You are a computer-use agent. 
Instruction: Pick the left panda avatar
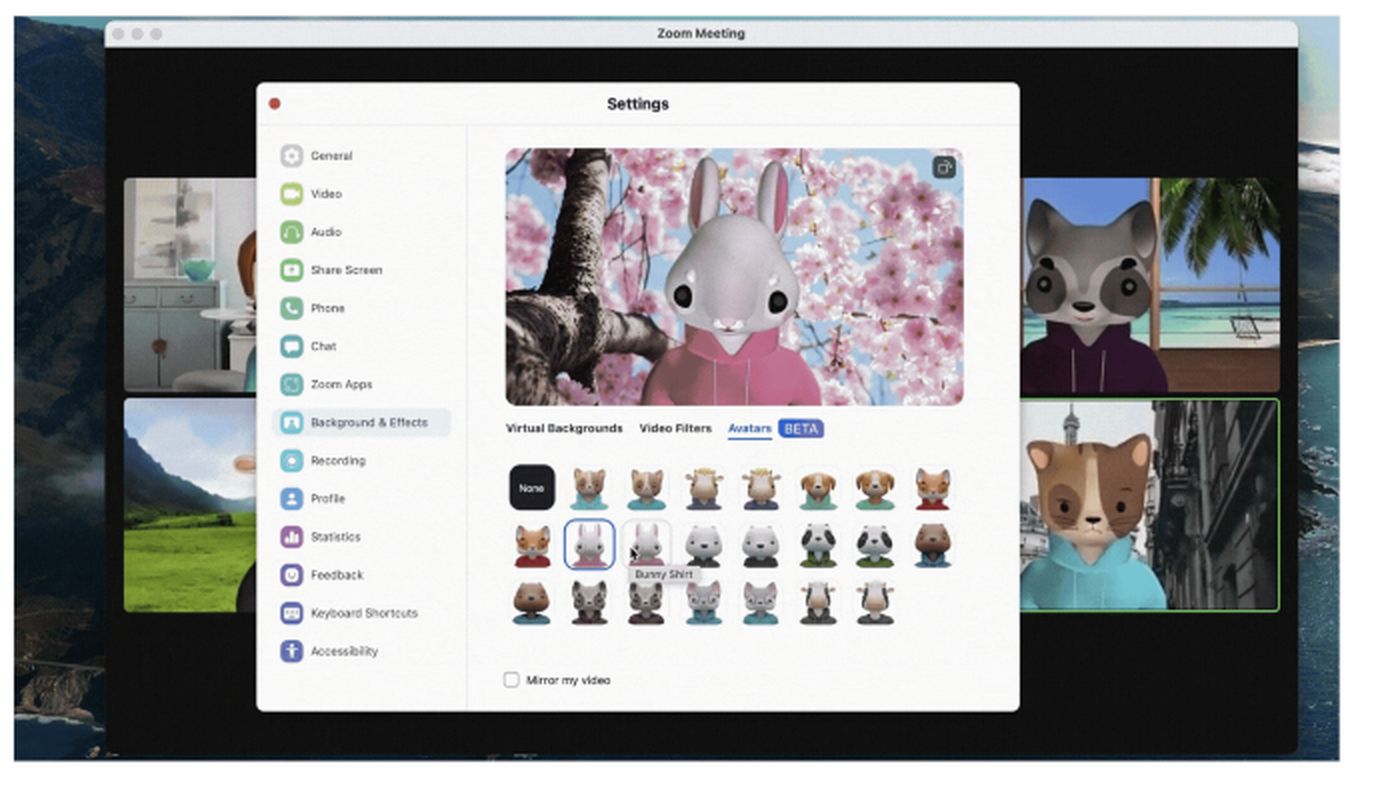(818, 545)
